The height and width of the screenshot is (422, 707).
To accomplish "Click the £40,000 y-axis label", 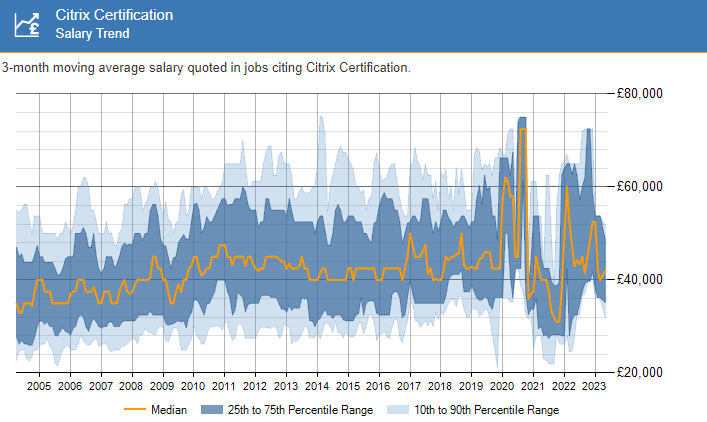I will click(638, 279).
